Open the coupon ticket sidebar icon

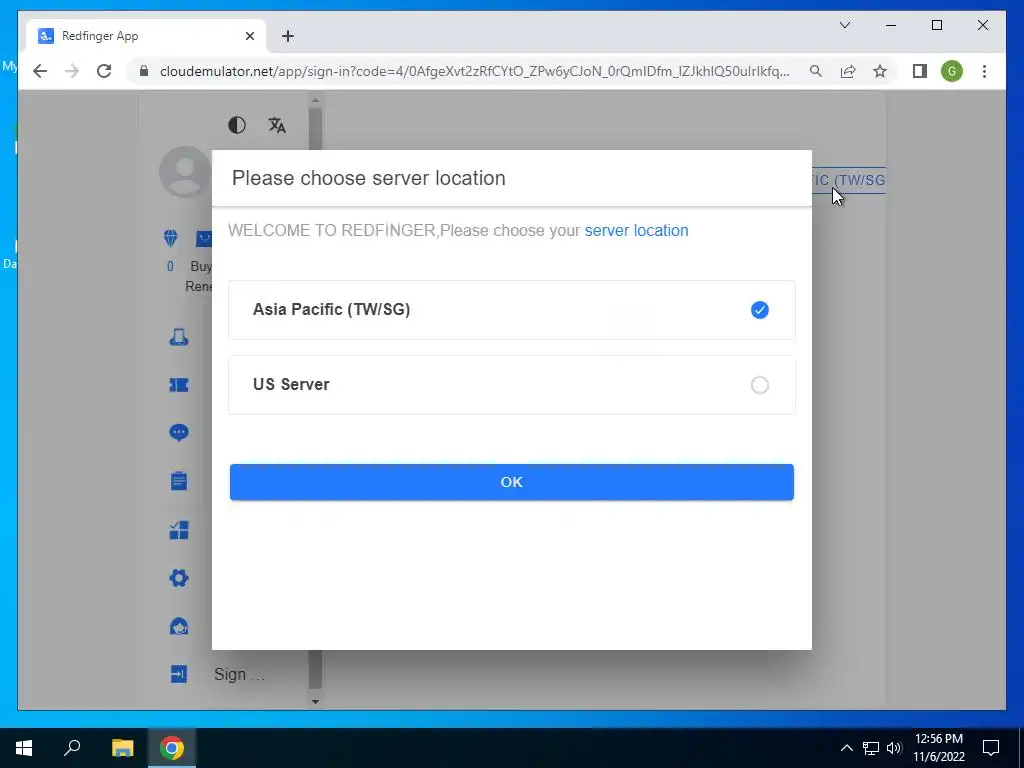click(x=179, y=385)
